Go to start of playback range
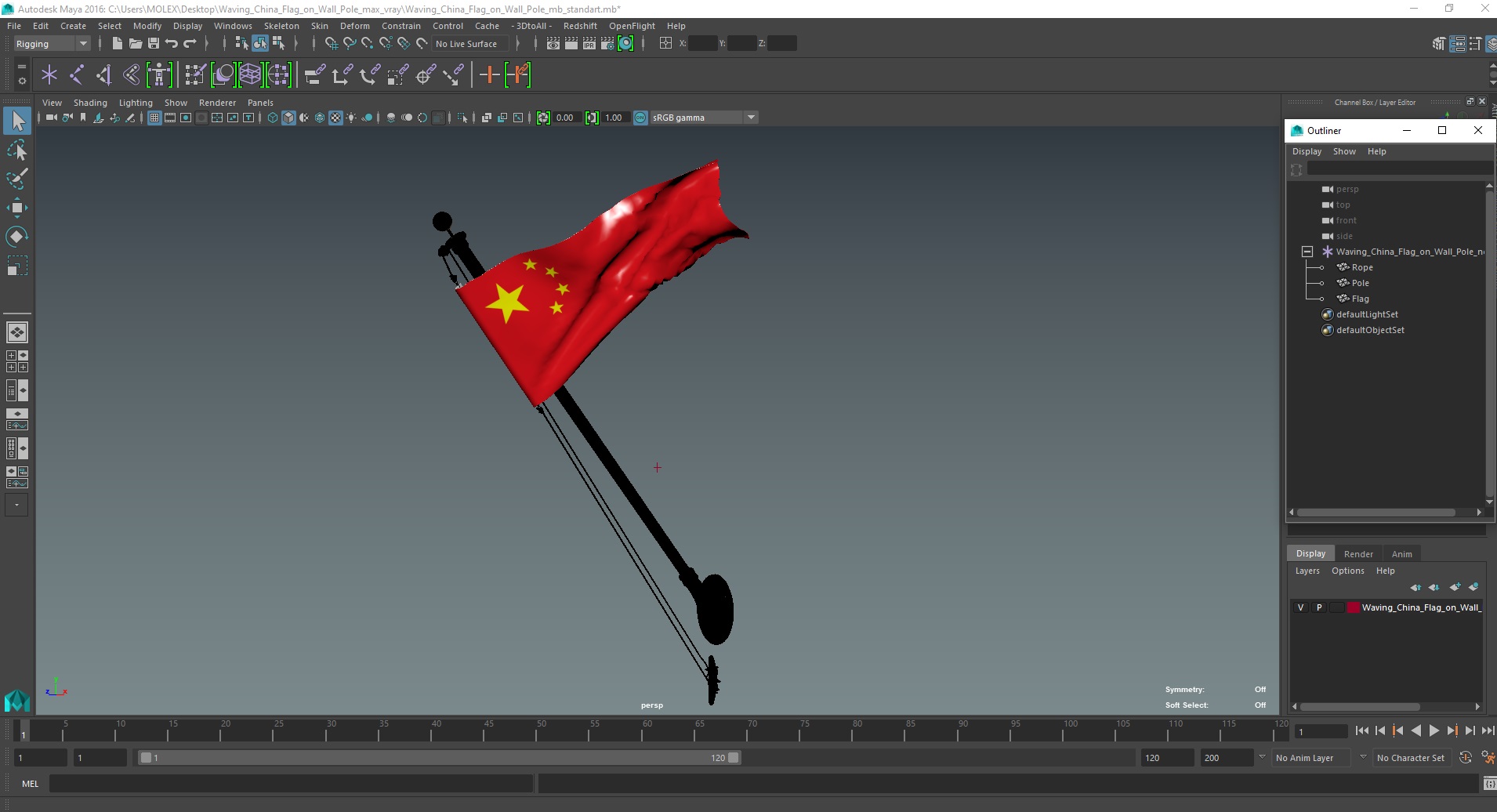This screenshot has width=1497, height=812. [1361, 730]
